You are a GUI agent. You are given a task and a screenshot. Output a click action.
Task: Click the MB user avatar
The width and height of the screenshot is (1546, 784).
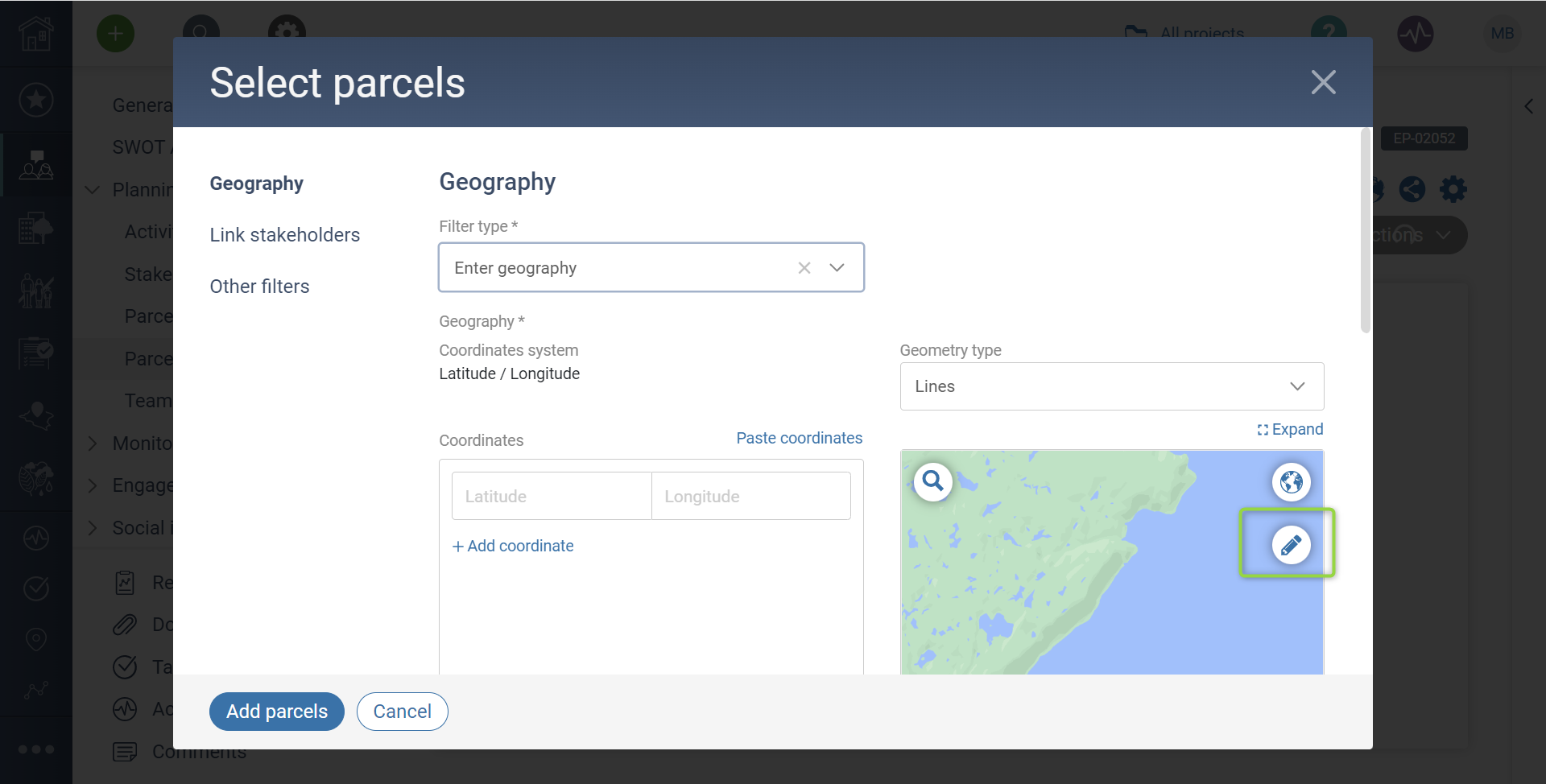tap(1502, 34)
